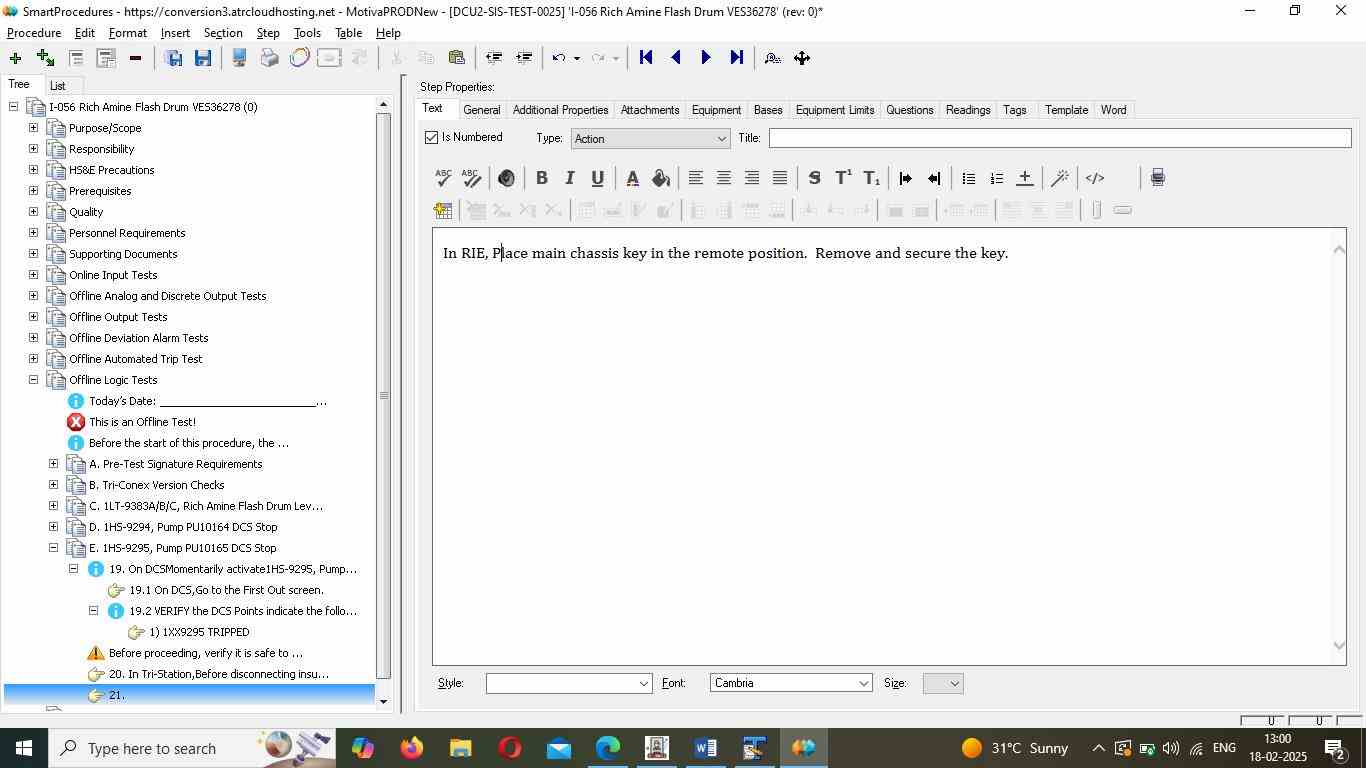Screen dimensions: 1366x768
Task: Uncheck the Is Numbered checkbox
Action: (x=432, y=138)
